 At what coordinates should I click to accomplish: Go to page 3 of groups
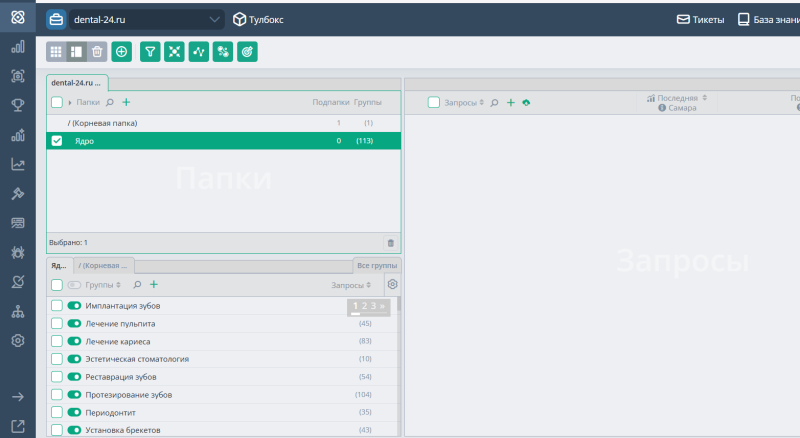click(373, 306)
